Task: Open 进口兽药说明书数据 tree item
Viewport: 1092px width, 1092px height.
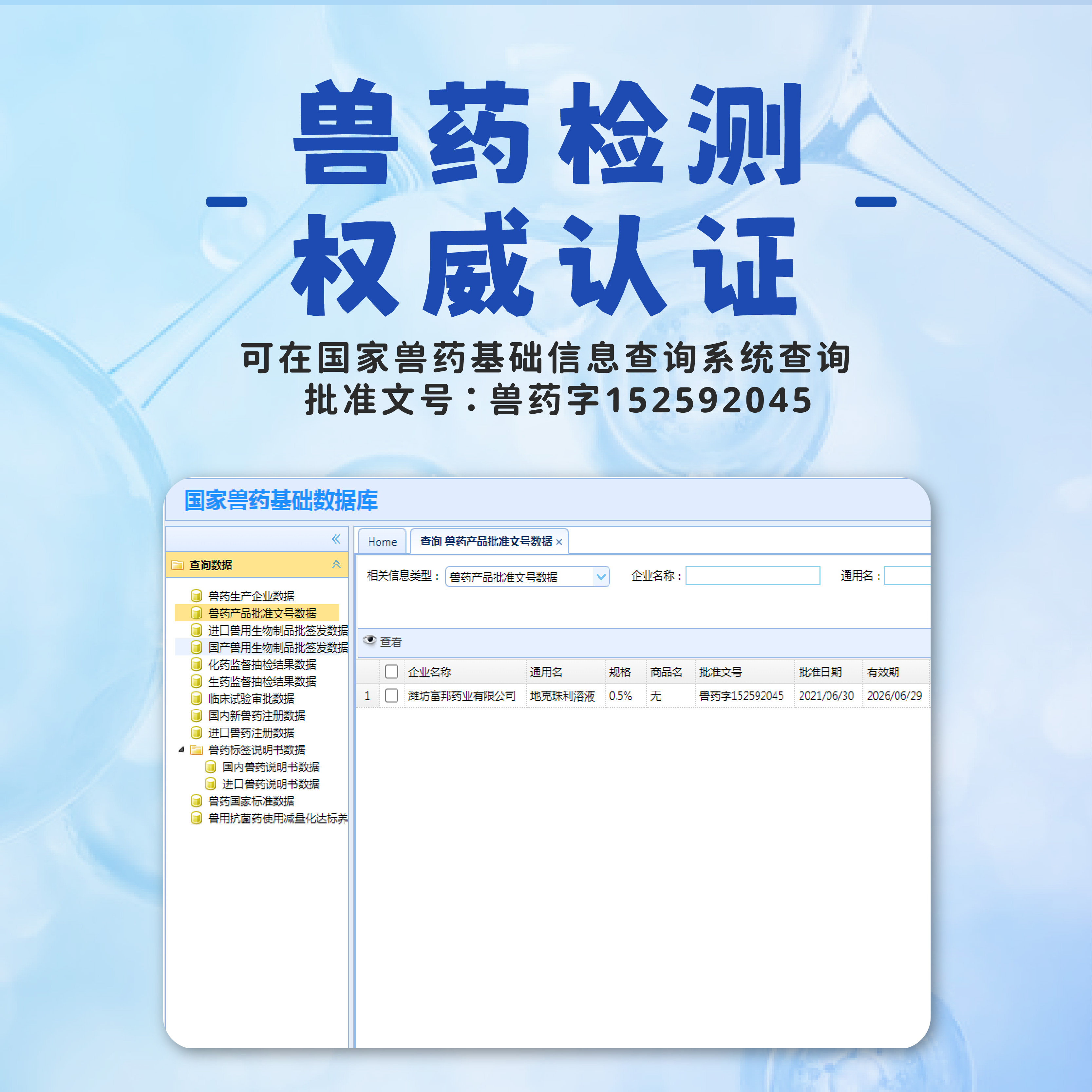Action: (x=271, y=783)
